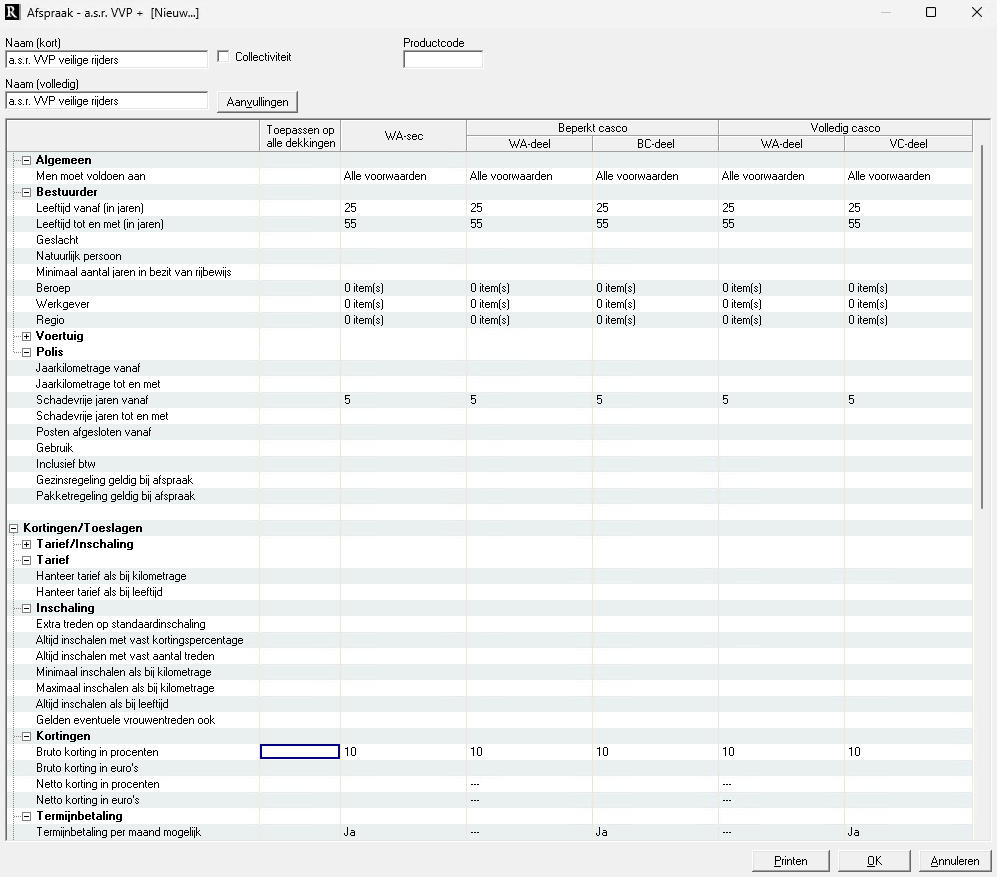
Task: Click WA-sec value 5 for Schadevrije jaren vanaf
Action: point(347,400)
